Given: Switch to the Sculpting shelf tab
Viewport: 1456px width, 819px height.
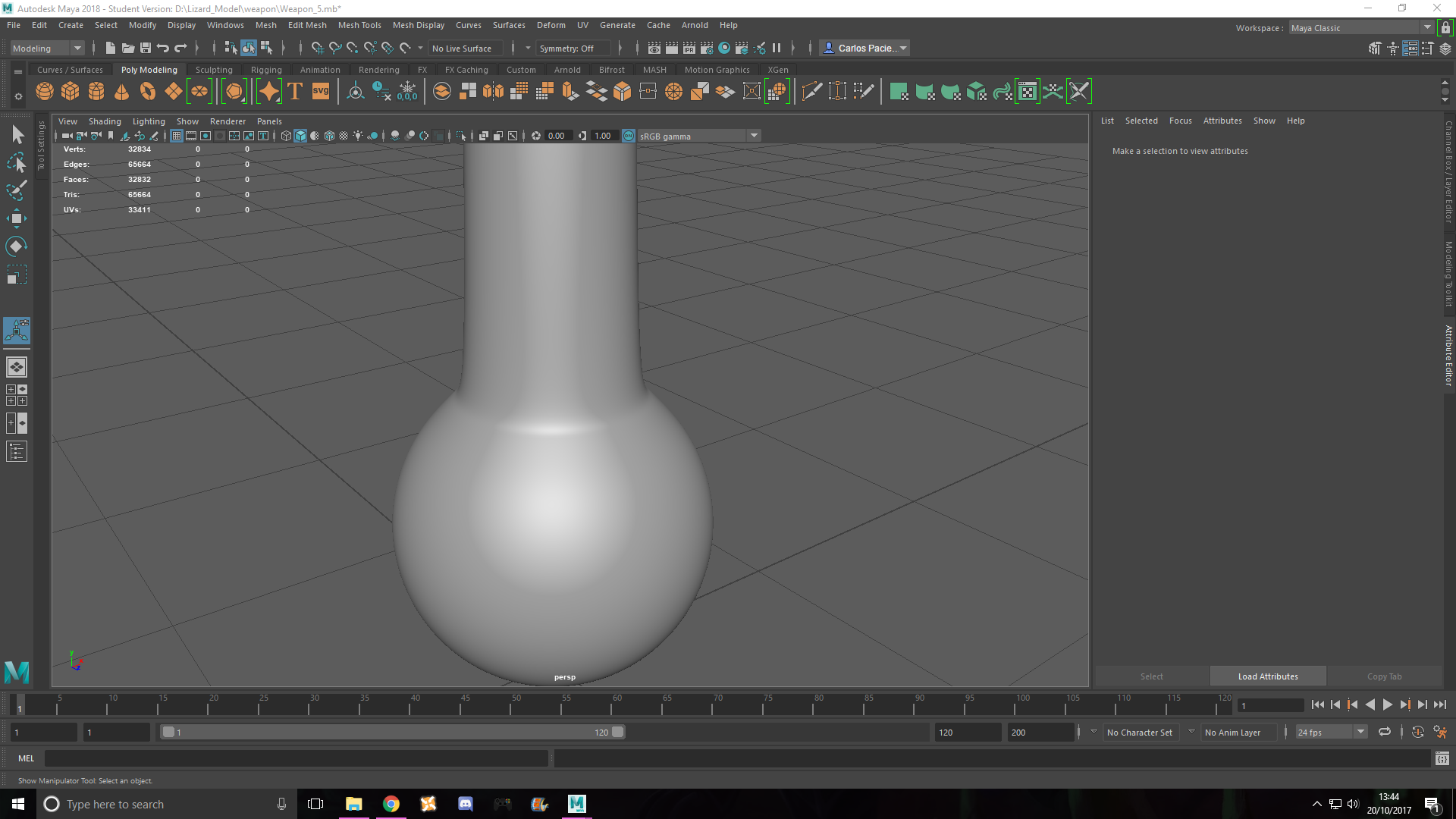Looking at the screenshot, I should pos(214,69).
